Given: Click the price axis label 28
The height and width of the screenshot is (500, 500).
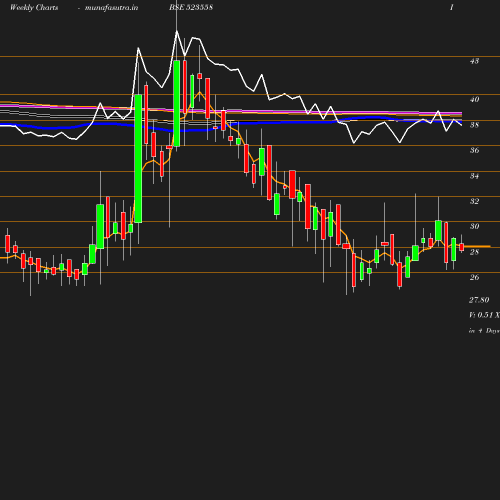Looking at the screenshot, I should point(474,252).
